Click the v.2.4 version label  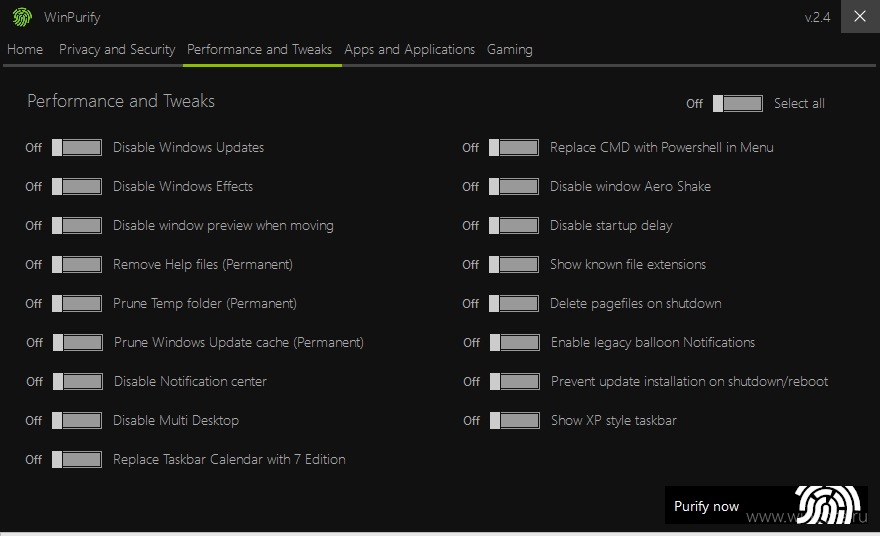click(817, 17)
